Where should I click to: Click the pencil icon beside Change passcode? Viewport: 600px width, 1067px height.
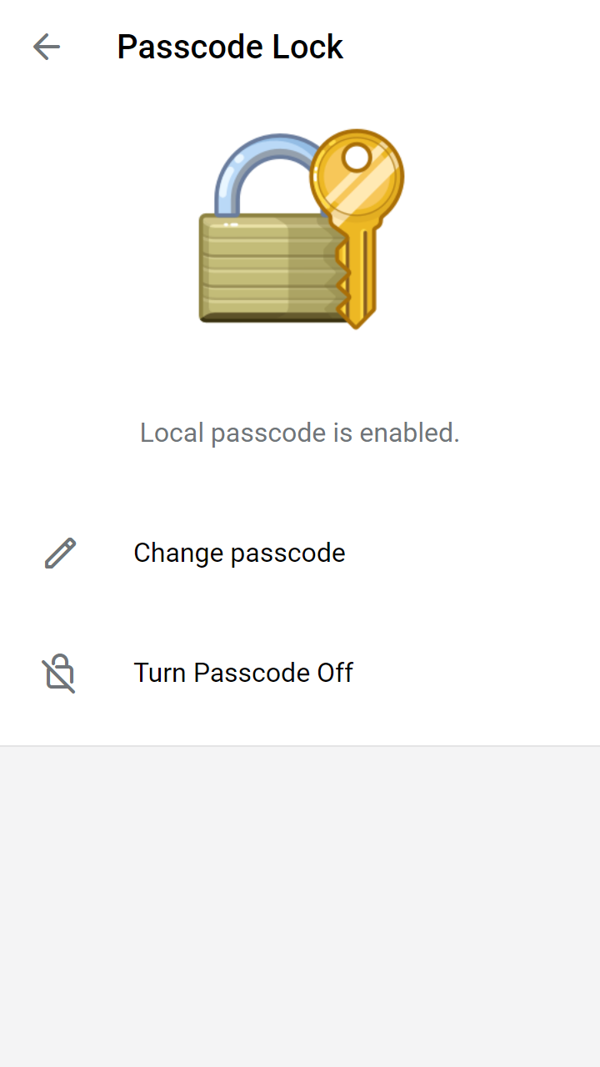[x=60, y=553]
